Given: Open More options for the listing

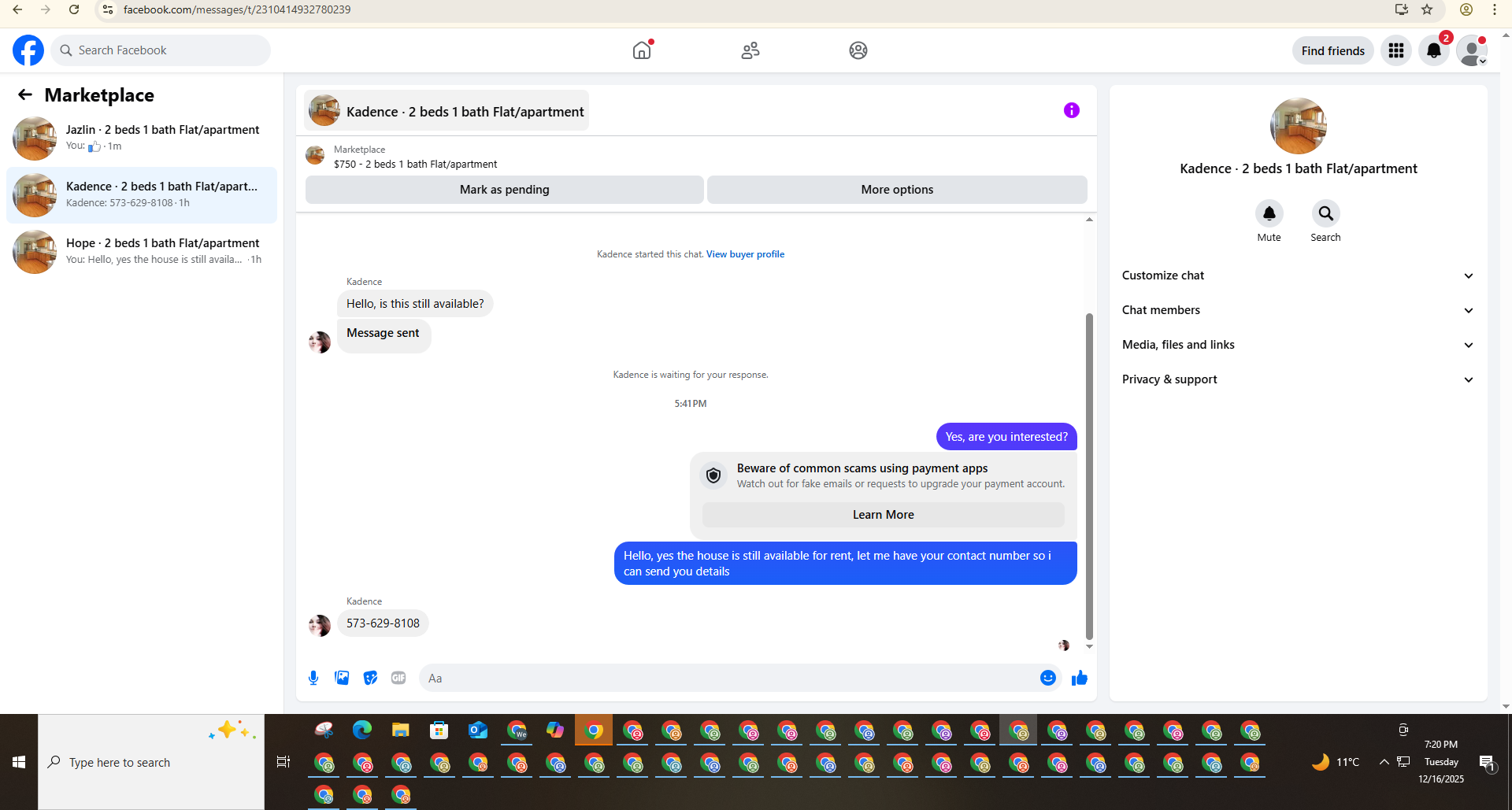Looking at the screenshot, I should [897, 190].
